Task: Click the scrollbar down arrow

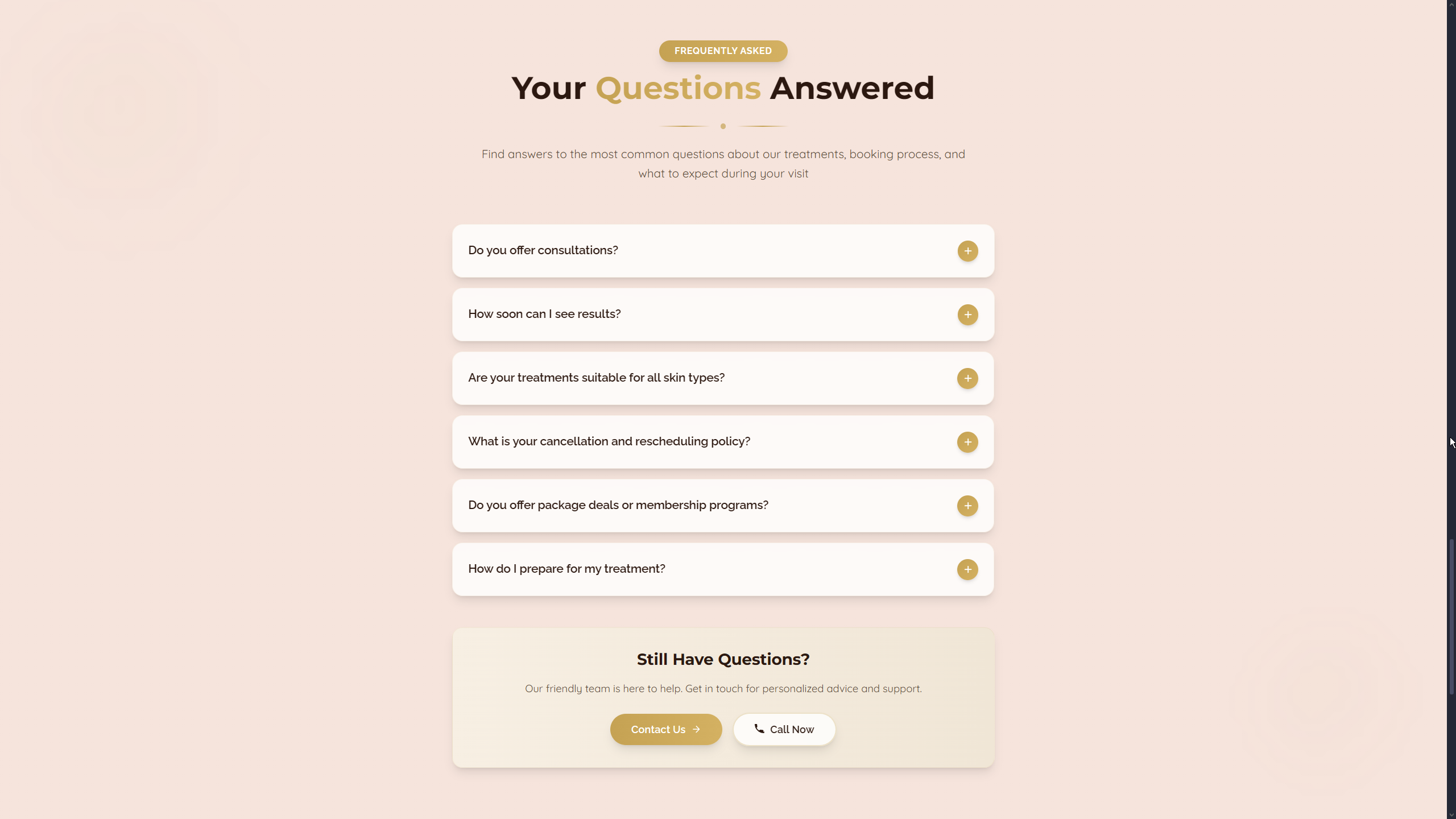Action: click(1451, 814)
